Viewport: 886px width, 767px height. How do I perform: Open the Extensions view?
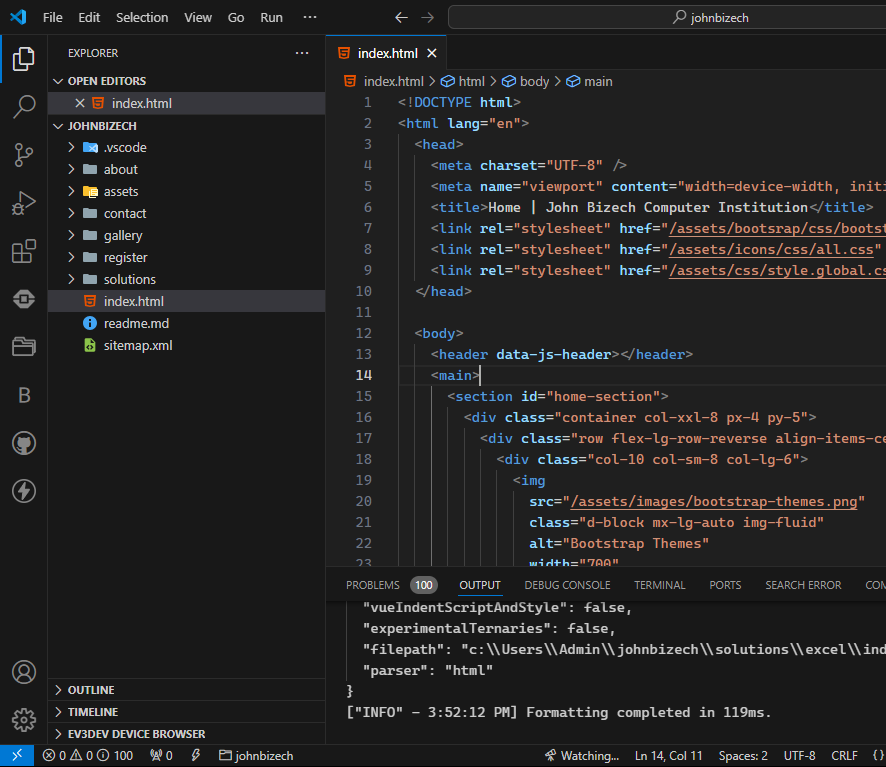coord(24,251)
